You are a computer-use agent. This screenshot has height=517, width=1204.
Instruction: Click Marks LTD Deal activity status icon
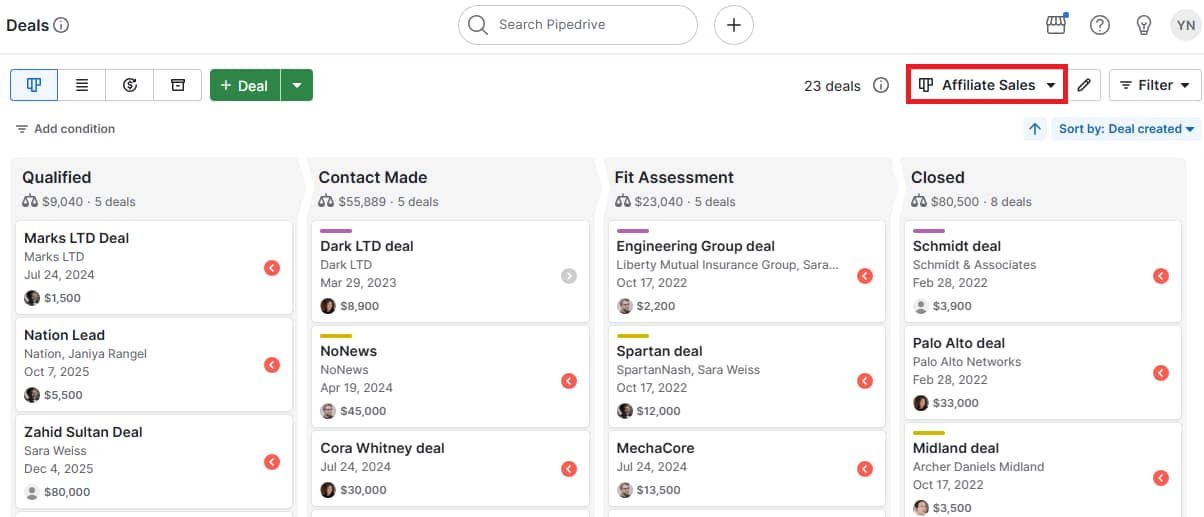click(x=272, y=268)
